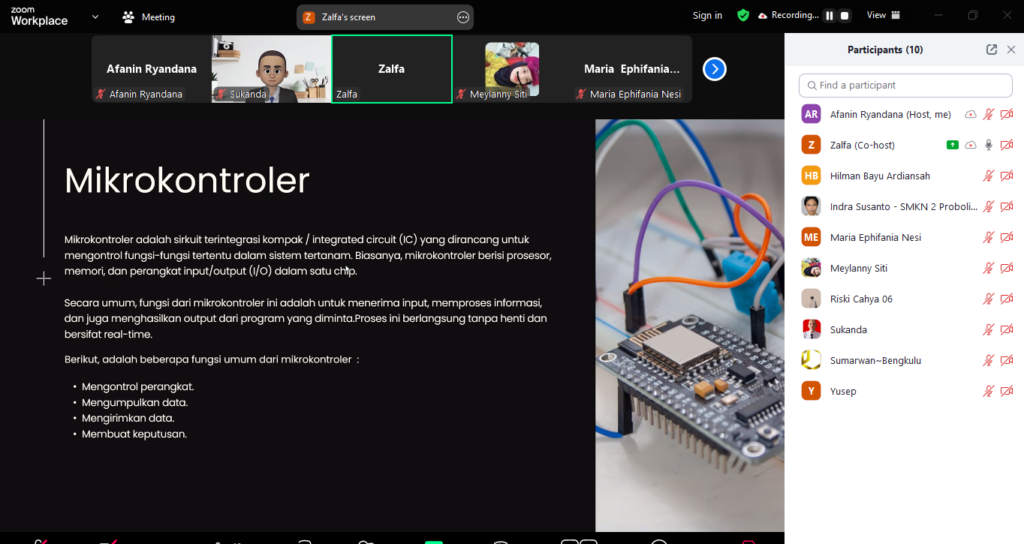Click the Membuat keputusan bullet item

(x=134, y=434)
